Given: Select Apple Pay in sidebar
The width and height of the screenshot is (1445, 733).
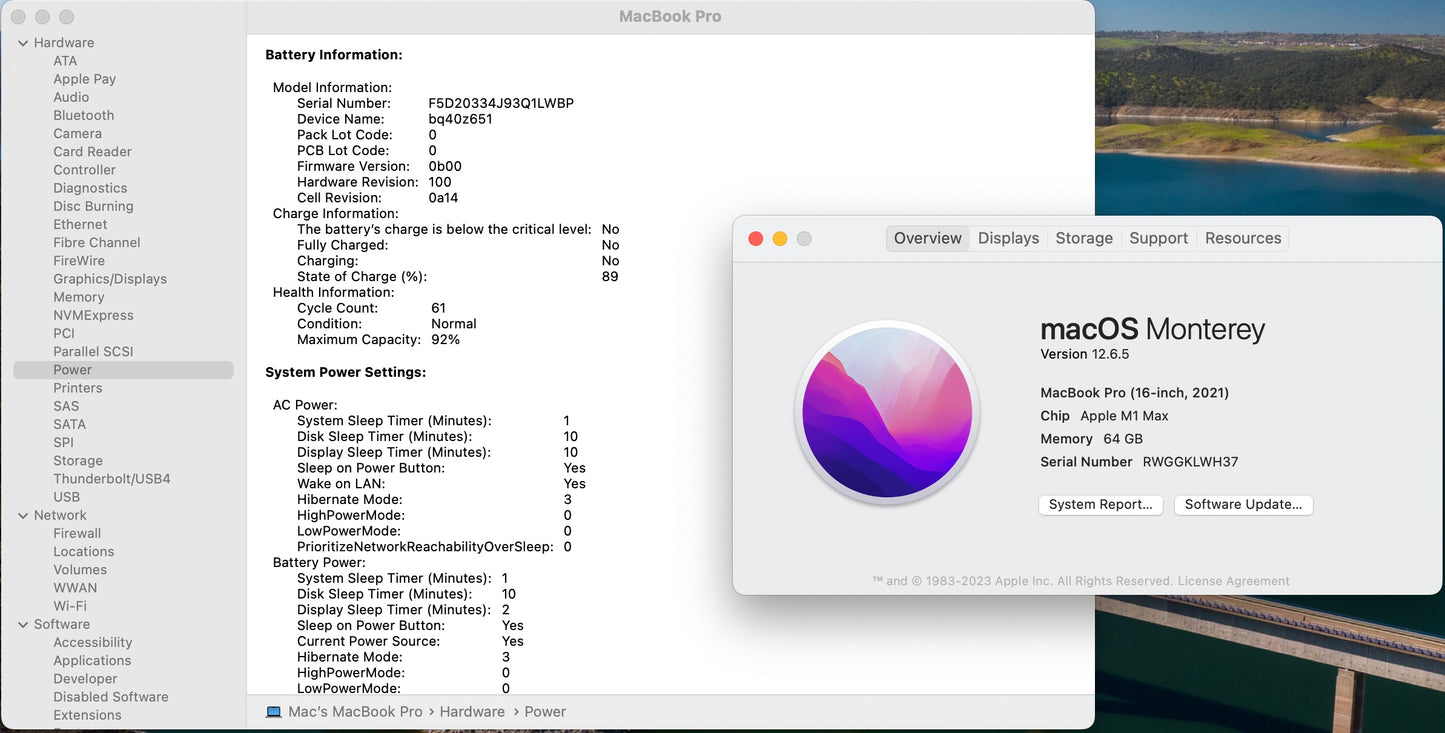Looking at the screenshot, I should (85, 79).
